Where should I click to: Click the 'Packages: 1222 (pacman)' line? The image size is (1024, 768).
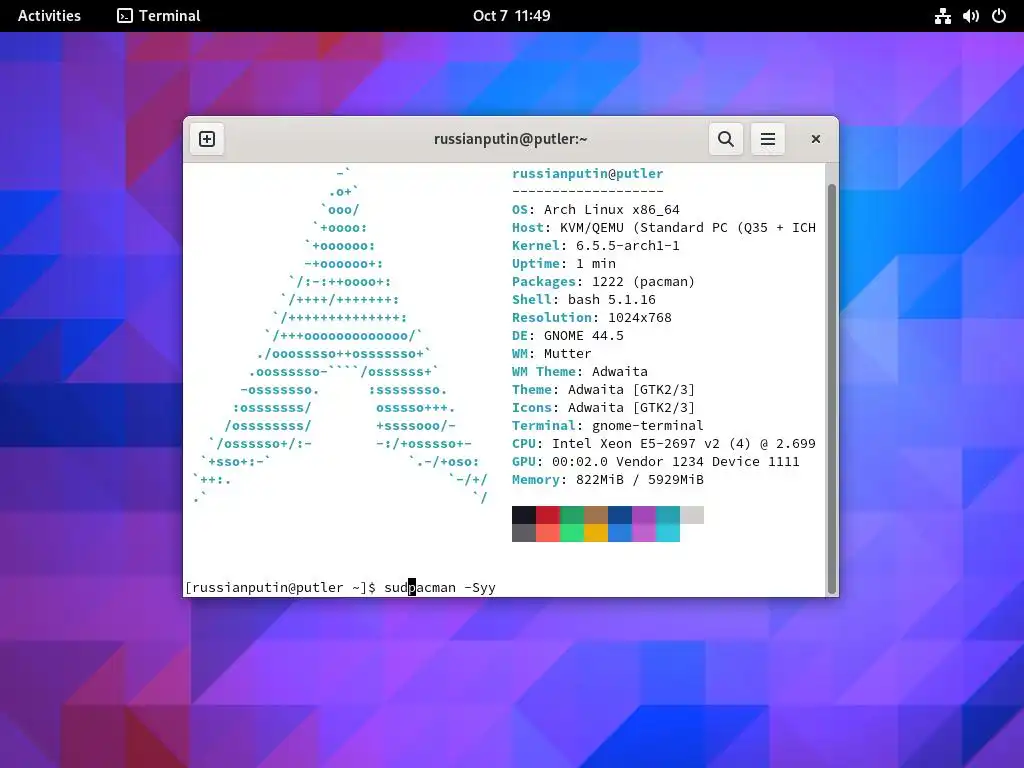click(x=603, y=281)
